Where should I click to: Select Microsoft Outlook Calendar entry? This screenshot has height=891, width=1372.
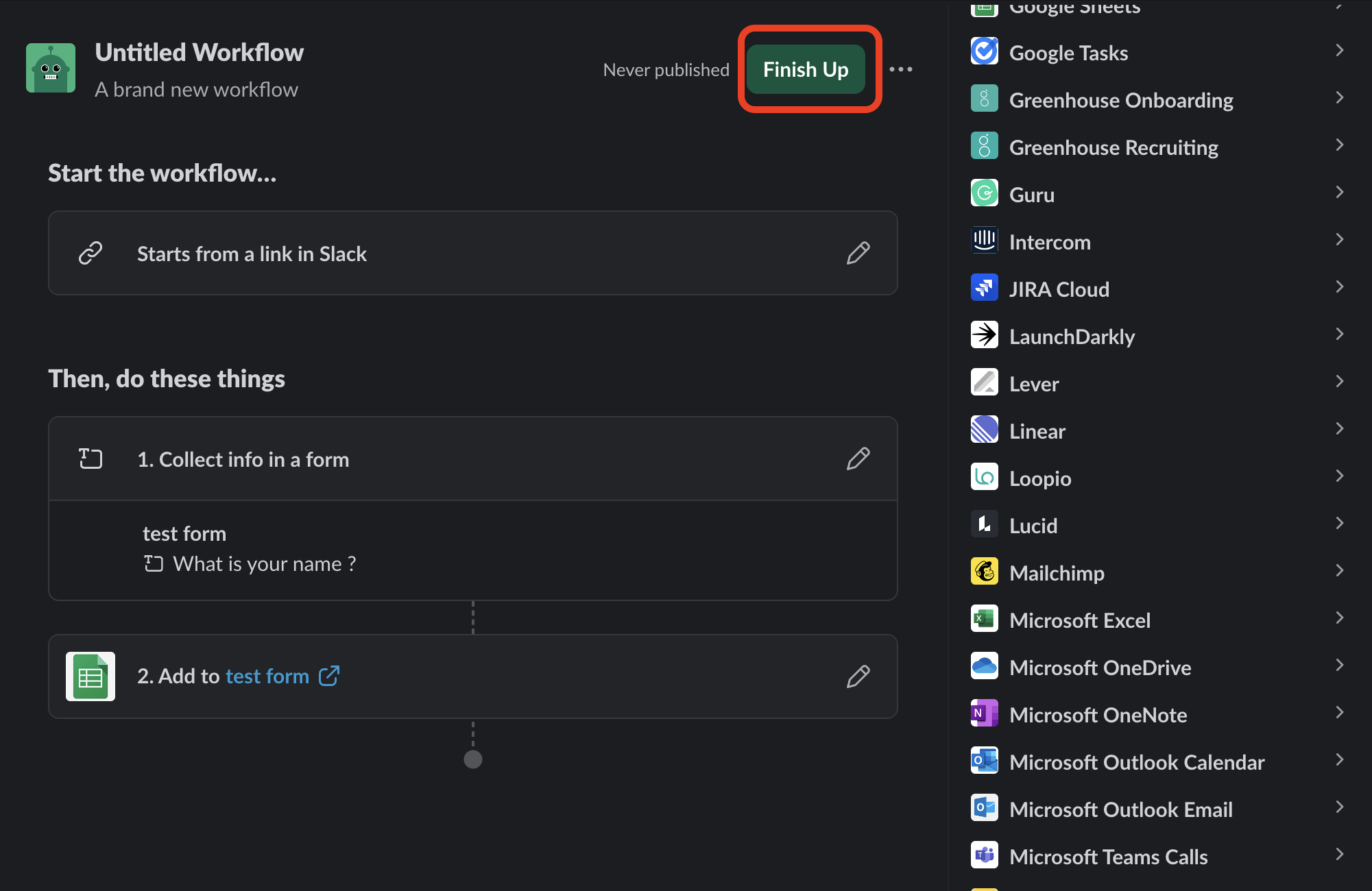click(1136, 762)
